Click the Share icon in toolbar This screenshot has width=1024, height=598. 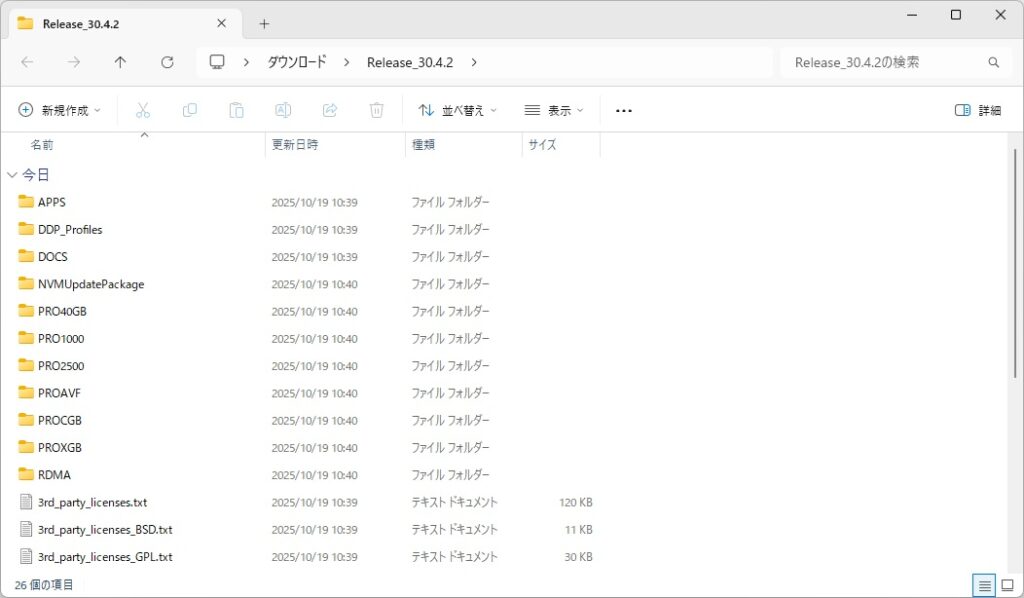[x=329, y=110]
